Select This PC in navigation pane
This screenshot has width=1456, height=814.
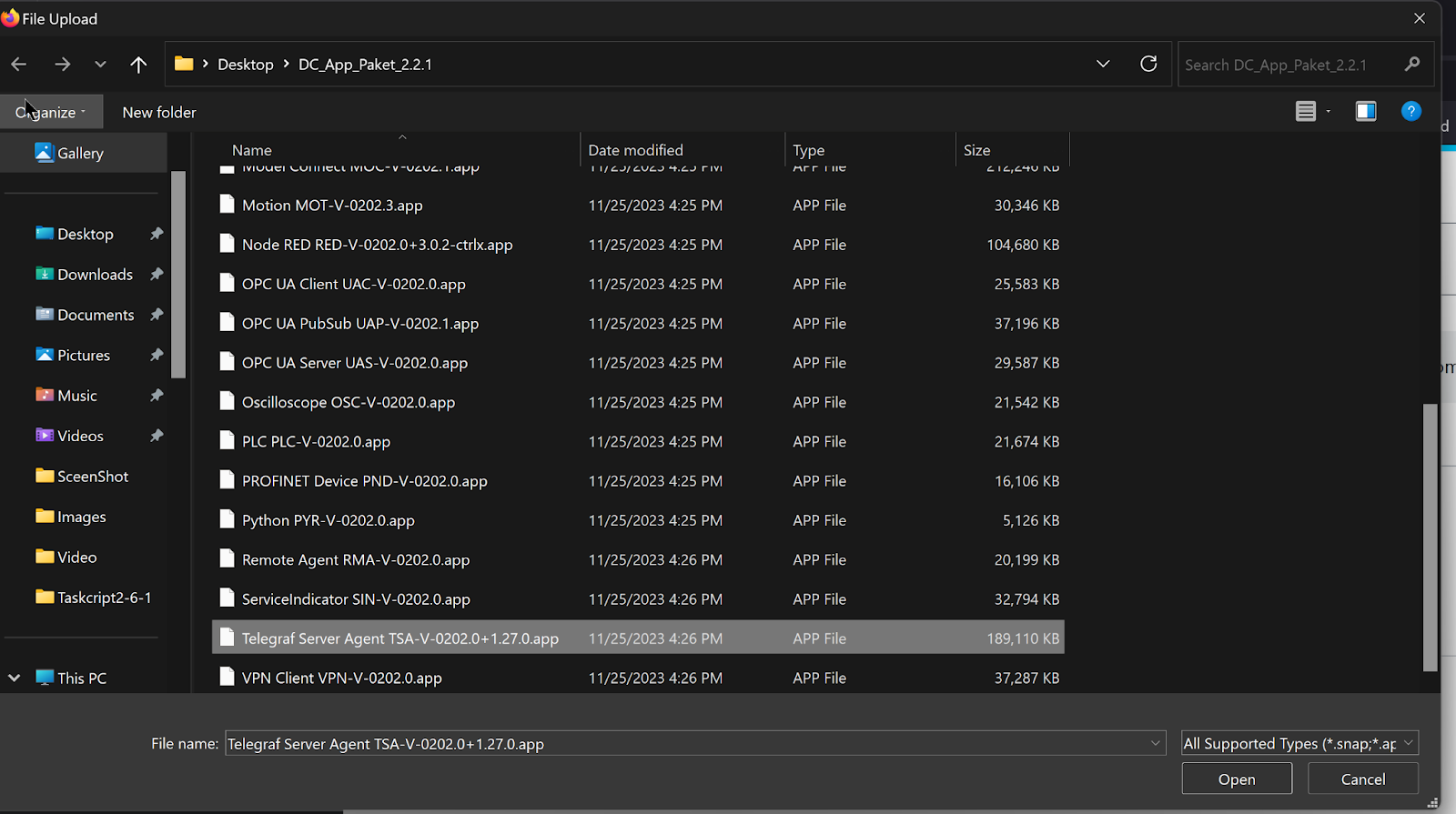coord(82,678)
